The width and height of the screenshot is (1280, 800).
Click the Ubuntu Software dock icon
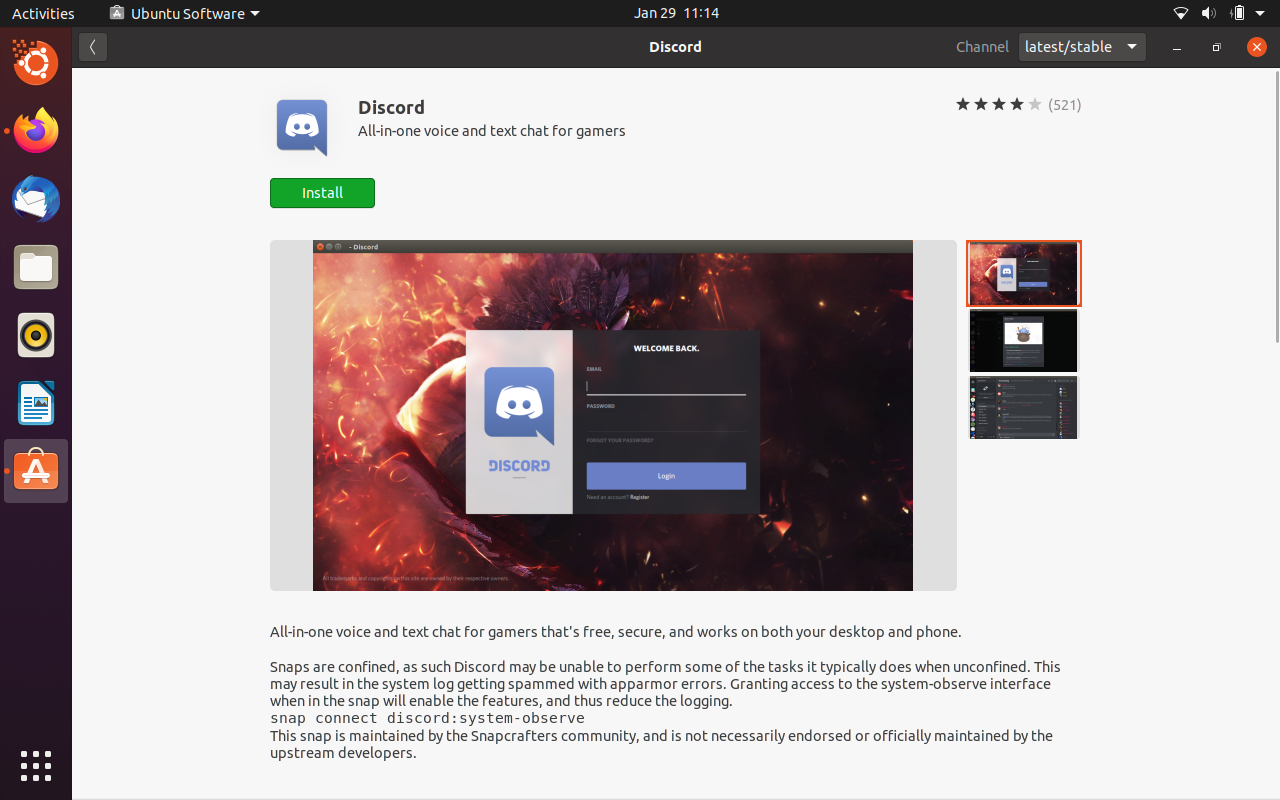[x=35, y=470]
